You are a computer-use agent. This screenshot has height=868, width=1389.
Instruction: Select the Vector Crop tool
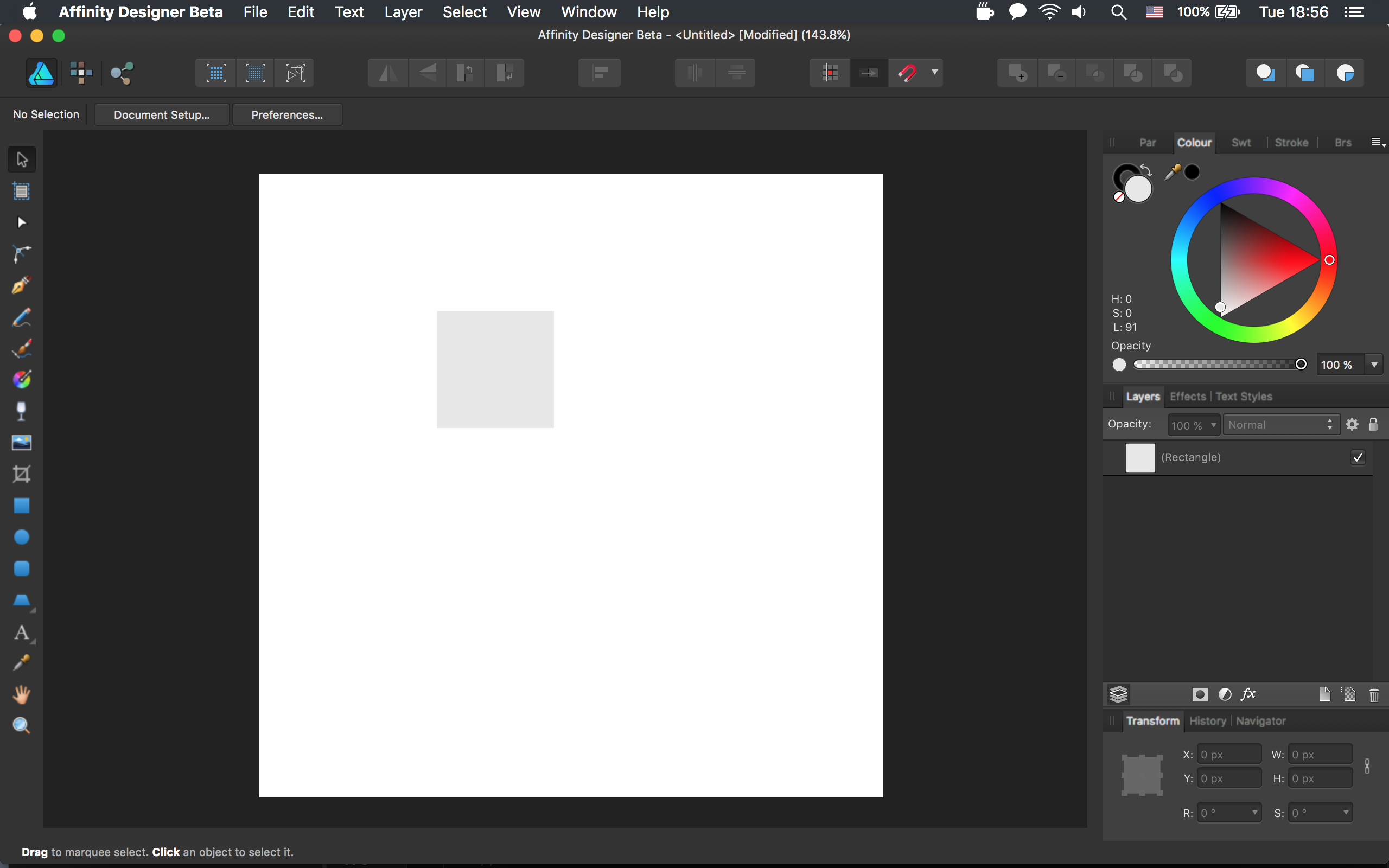22,474
